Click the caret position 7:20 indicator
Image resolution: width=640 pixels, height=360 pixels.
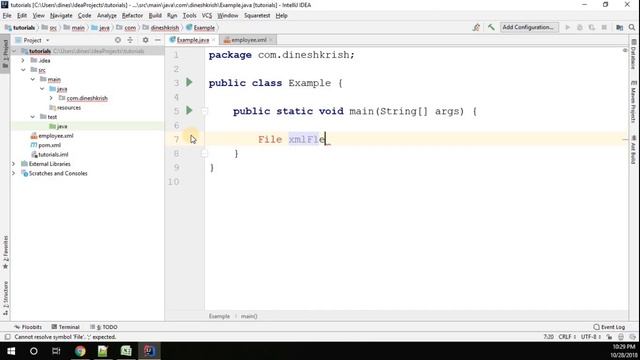click(548, 337)
